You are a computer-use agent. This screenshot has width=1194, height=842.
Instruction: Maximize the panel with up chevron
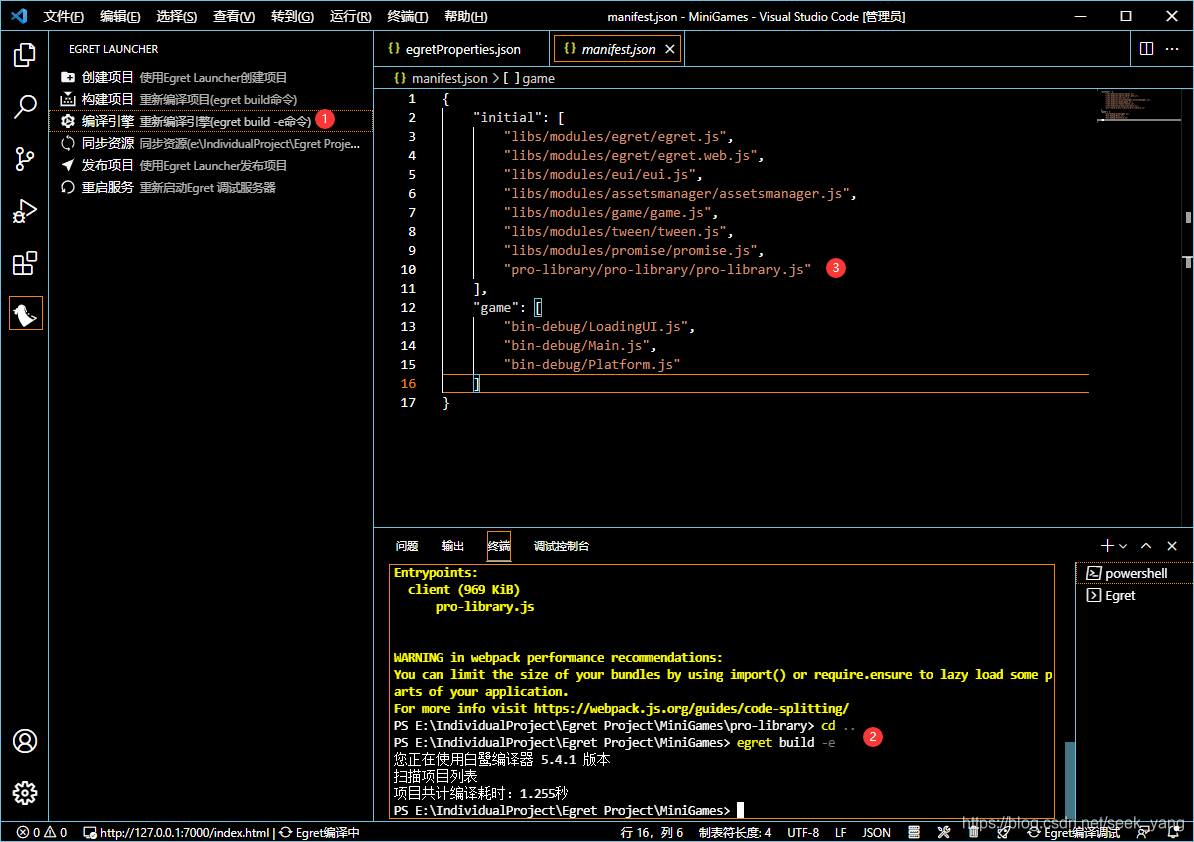1146,546
